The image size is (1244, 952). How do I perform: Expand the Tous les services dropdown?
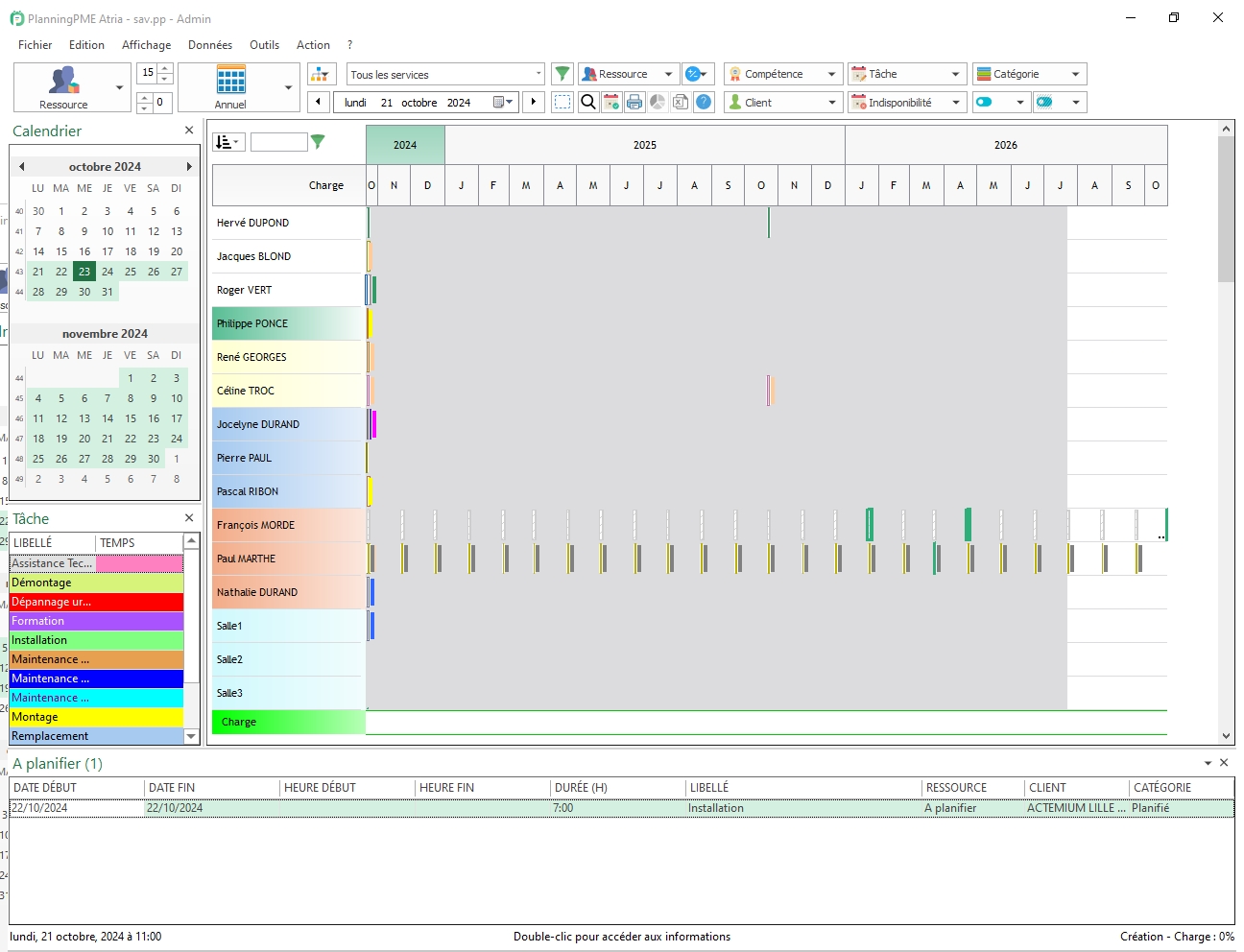coord(538,74)
